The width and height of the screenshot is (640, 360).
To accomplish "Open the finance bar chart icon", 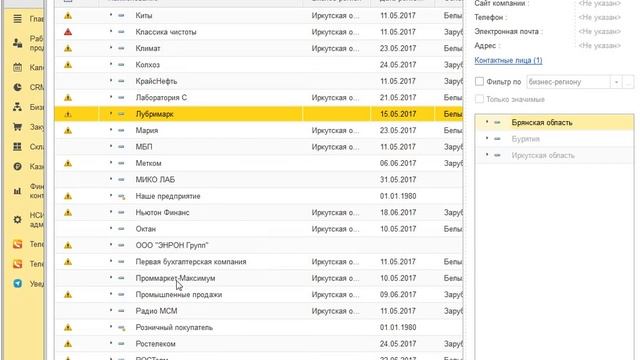I will [17, 191].
